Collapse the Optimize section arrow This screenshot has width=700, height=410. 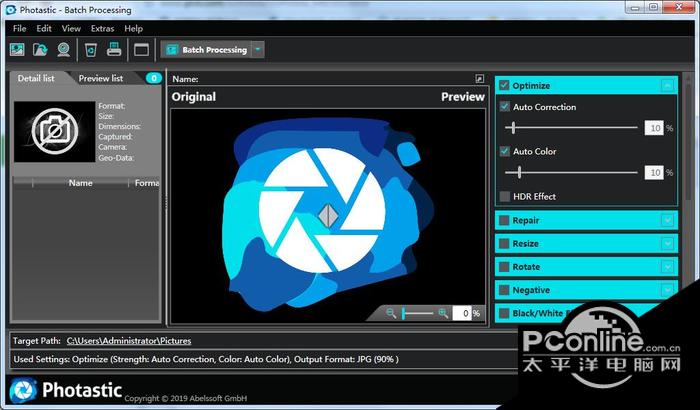tap(667, 85)
